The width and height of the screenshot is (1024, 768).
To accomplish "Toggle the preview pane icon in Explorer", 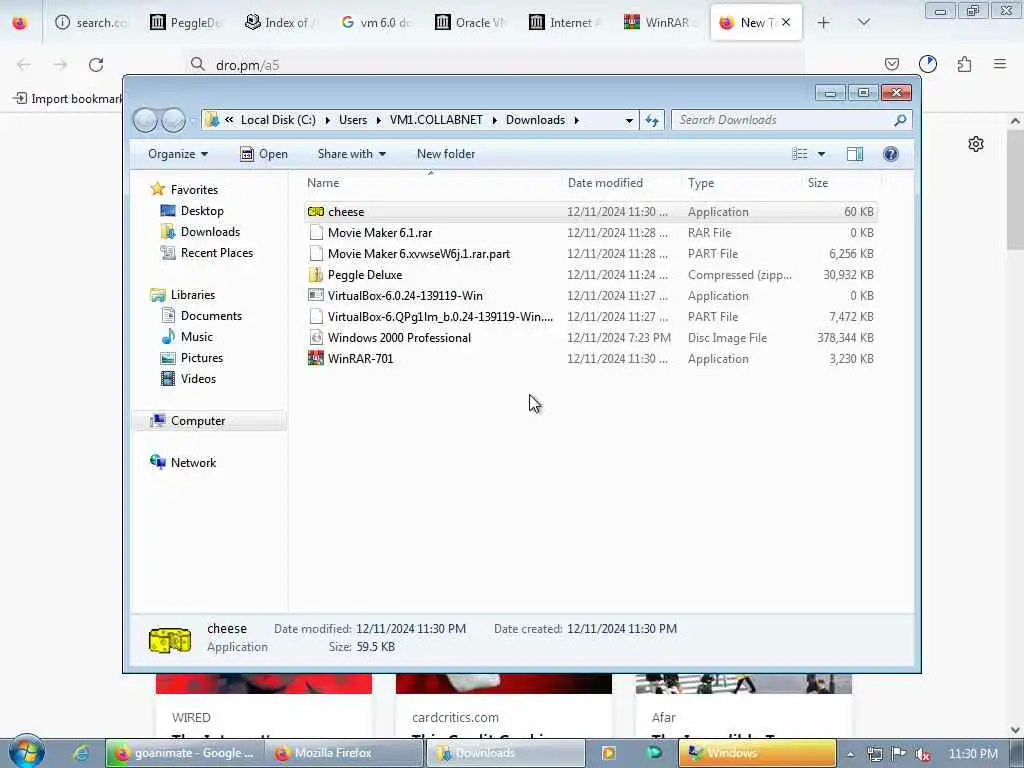I will [x=854, y=154].
